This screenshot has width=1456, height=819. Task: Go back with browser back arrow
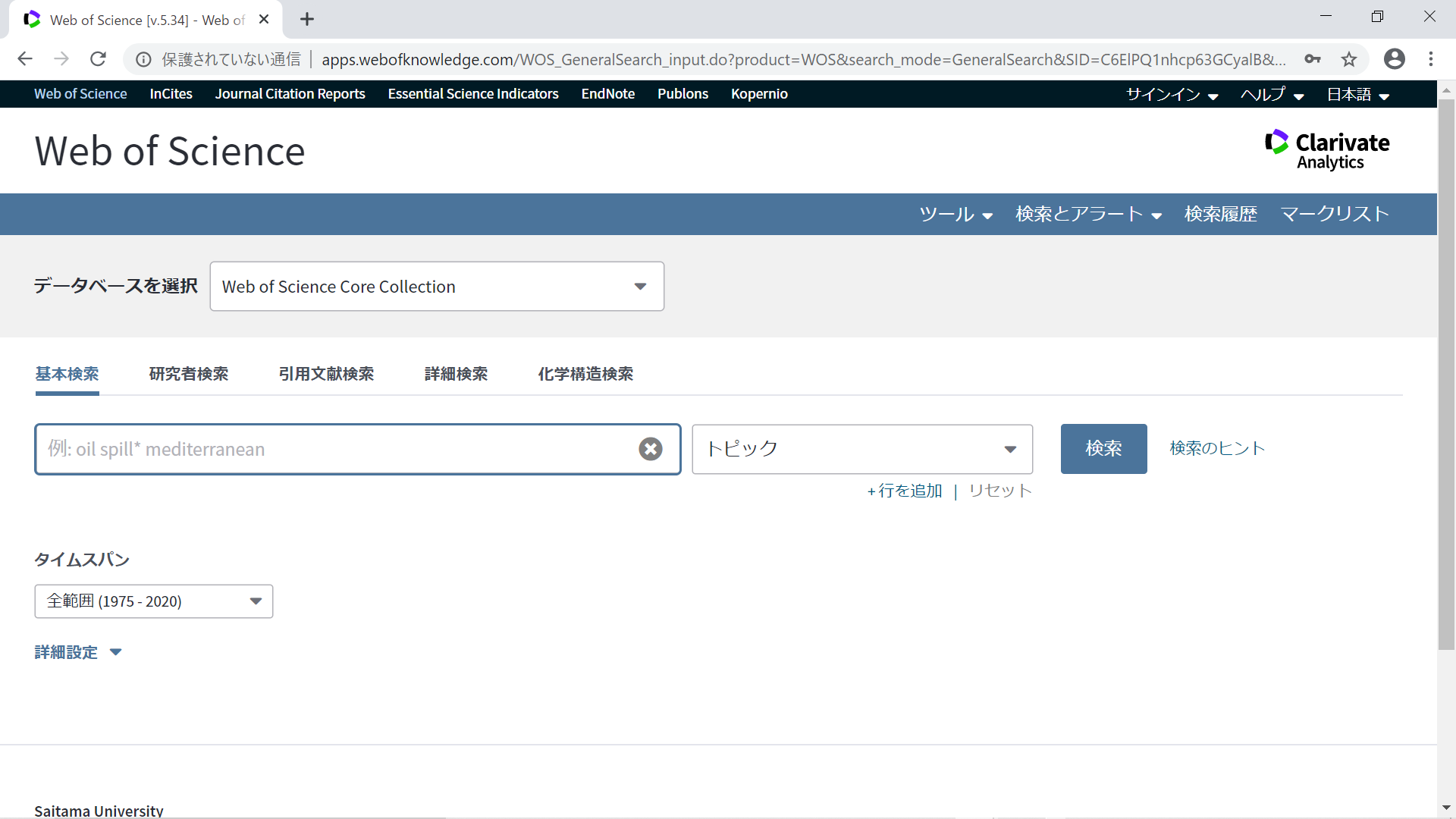click(25, 59)
